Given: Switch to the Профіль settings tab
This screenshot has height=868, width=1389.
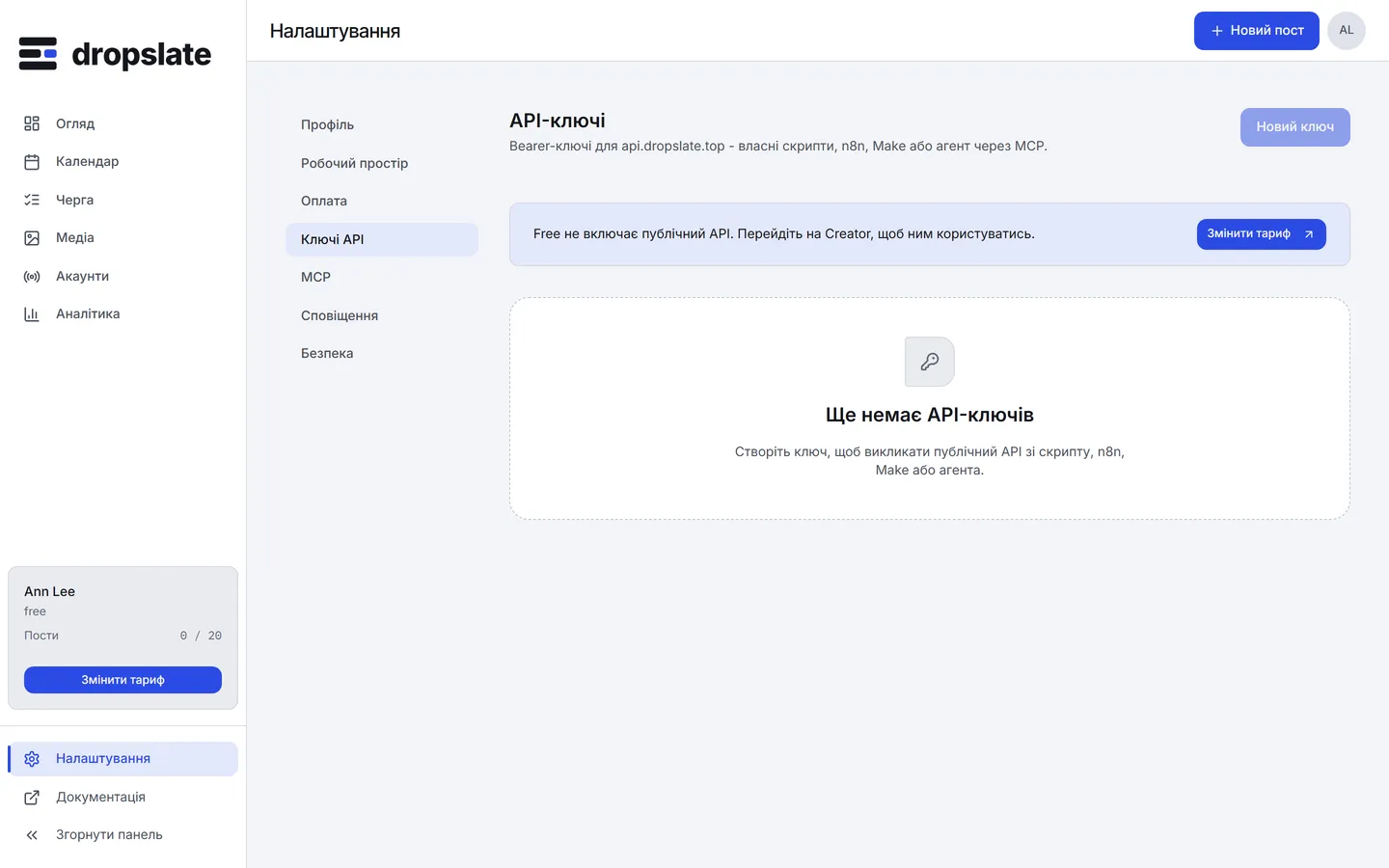Looking at the screenshot, I should (382, 124).
